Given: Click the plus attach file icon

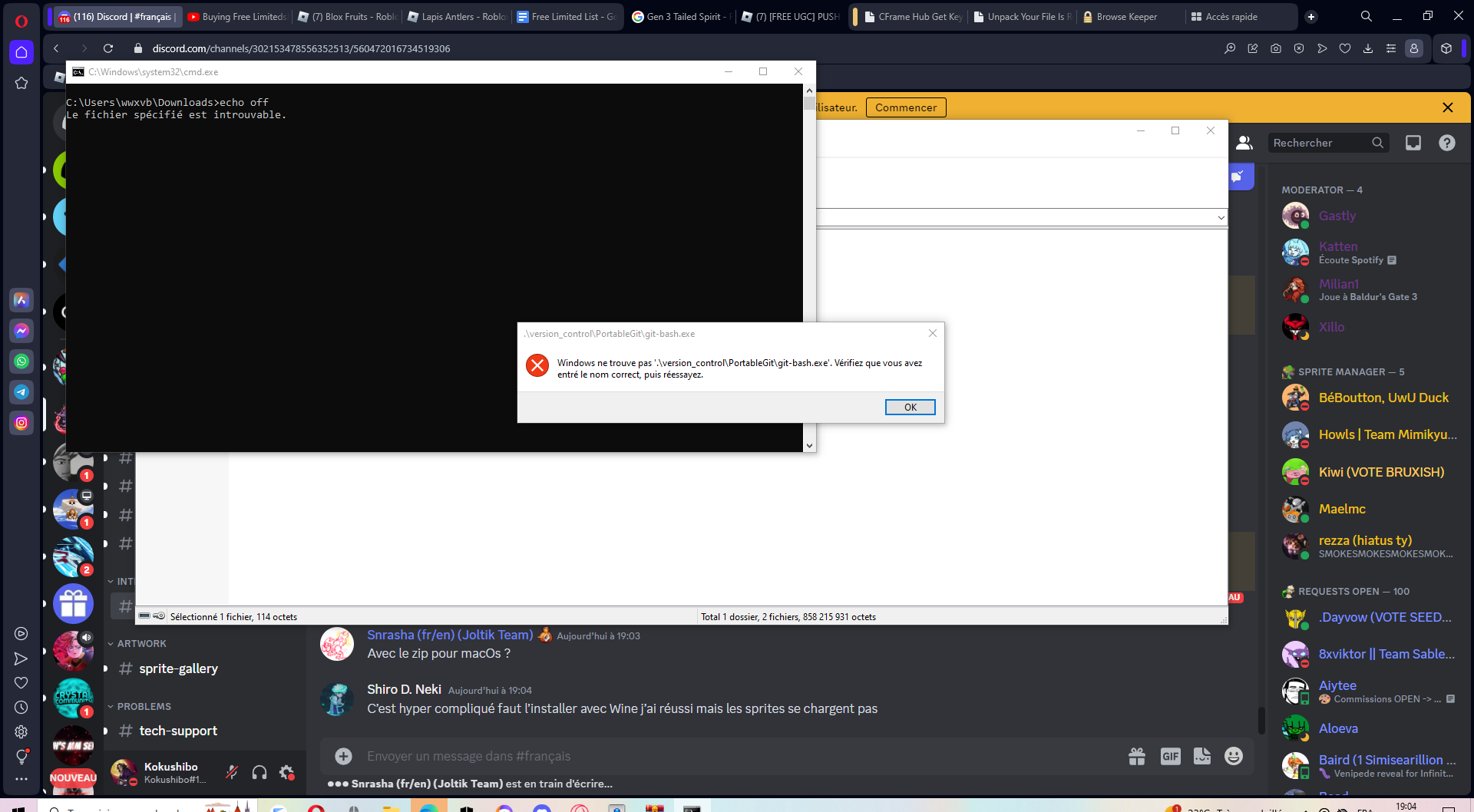Looking at the screenshot, I should [x=343, y=756].
